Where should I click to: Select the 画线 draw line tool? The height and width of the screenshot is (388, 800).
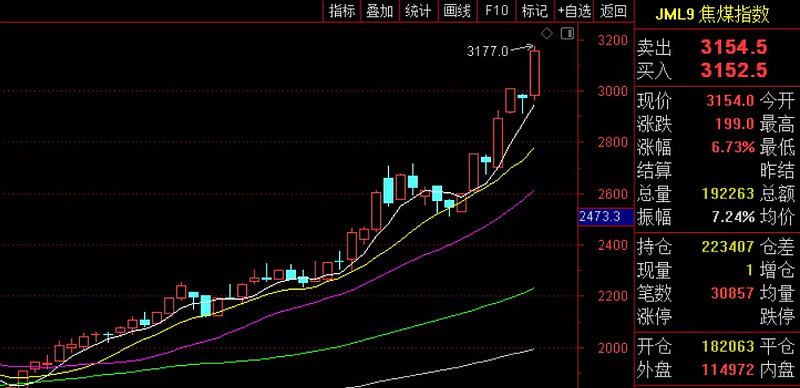(457, 11)
